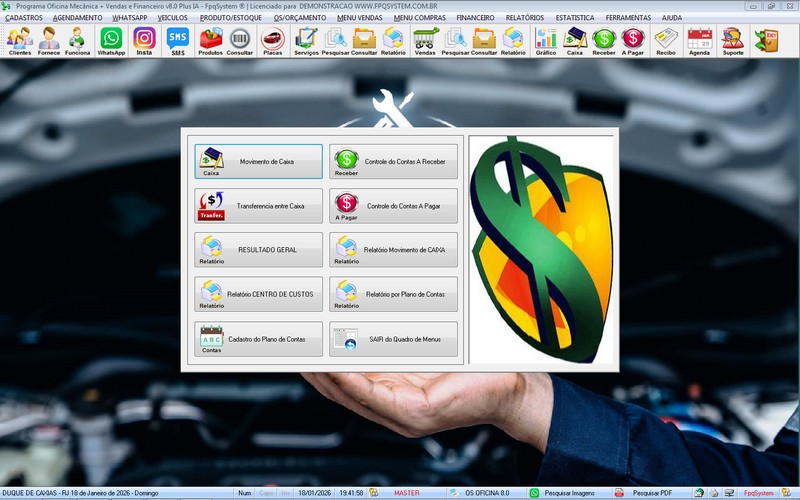Open the OS/ORÇAMENTO menu

(x=299, y=17)
